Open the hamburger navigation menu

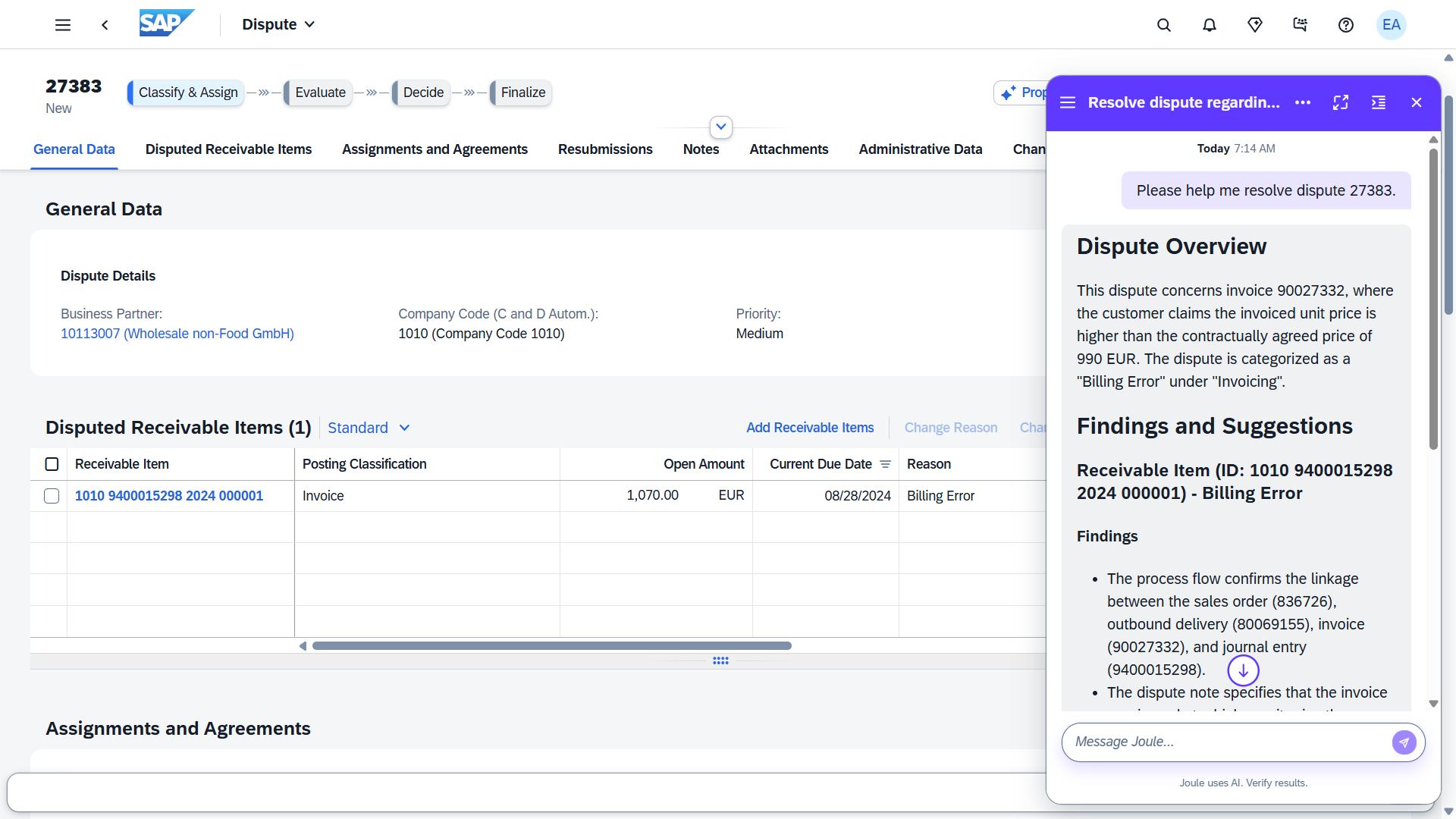63,25
